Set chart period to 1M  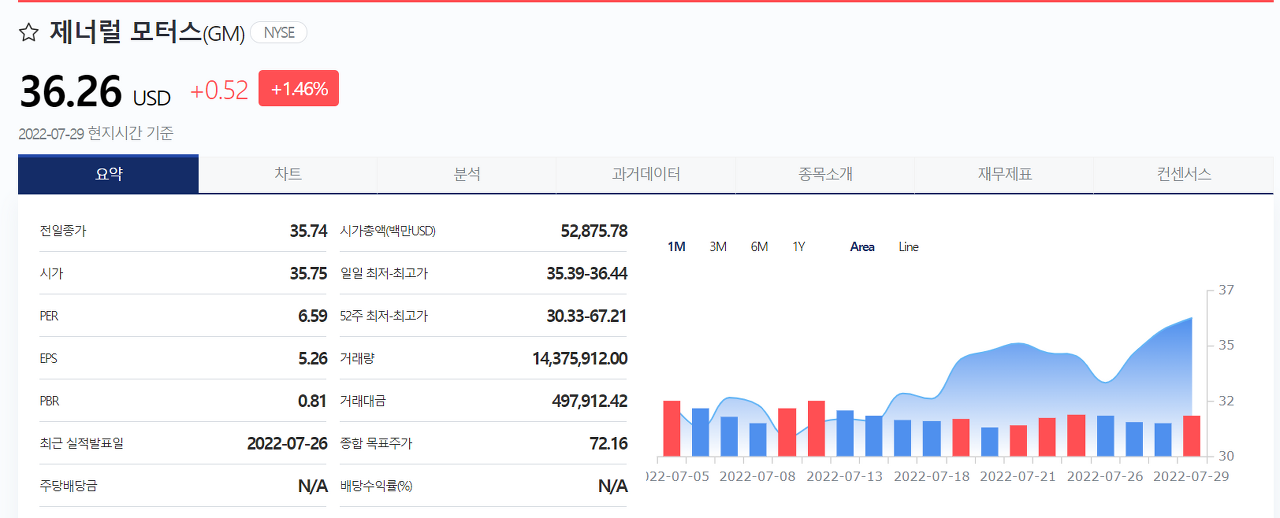677,247
